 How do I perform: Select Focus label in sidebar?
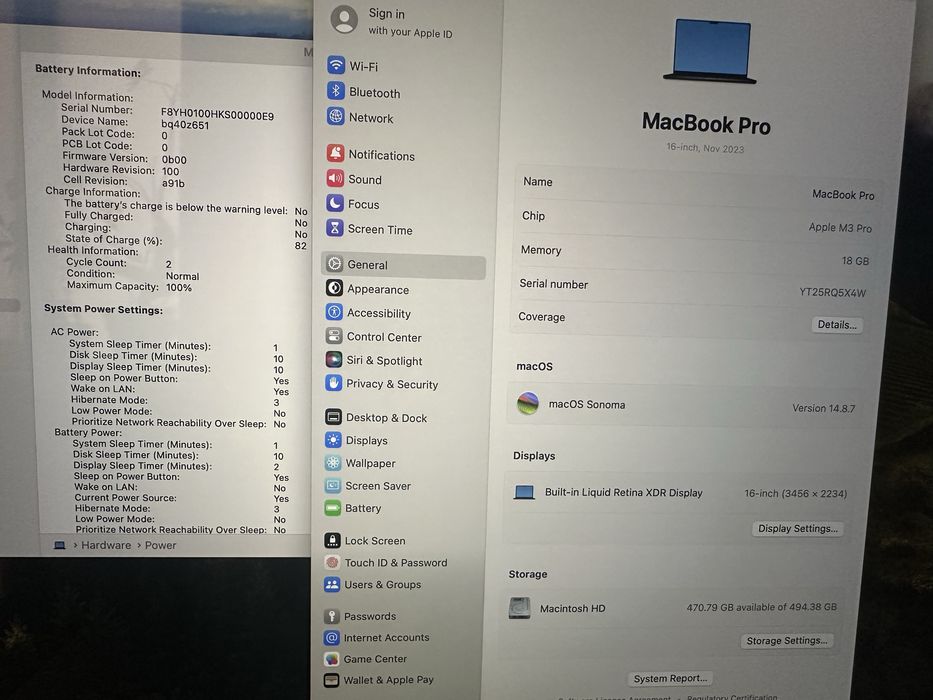pos(364,204)
